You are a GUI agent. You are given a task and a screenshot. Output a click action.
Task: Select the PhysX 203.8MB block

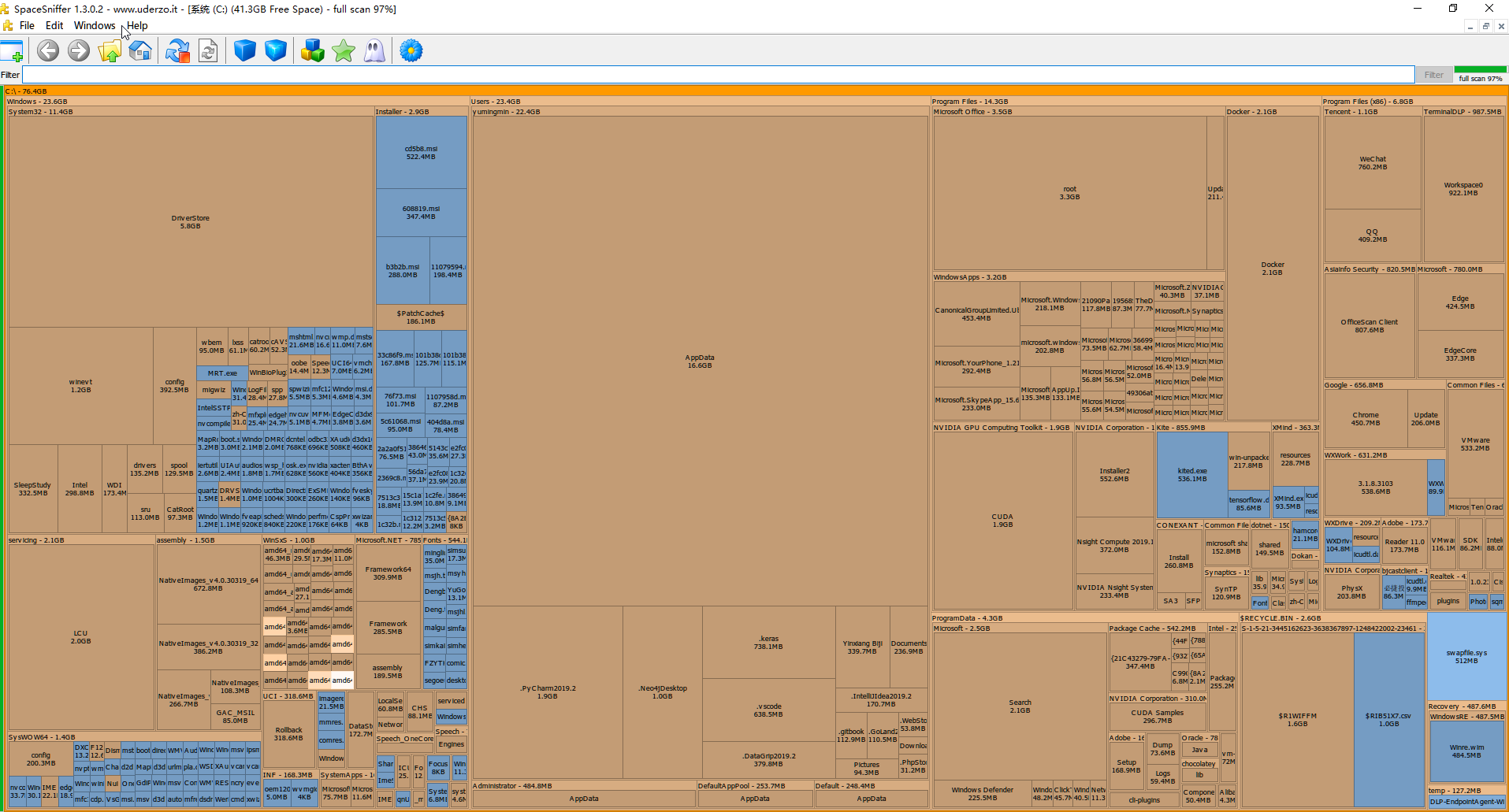[1351, 592]
